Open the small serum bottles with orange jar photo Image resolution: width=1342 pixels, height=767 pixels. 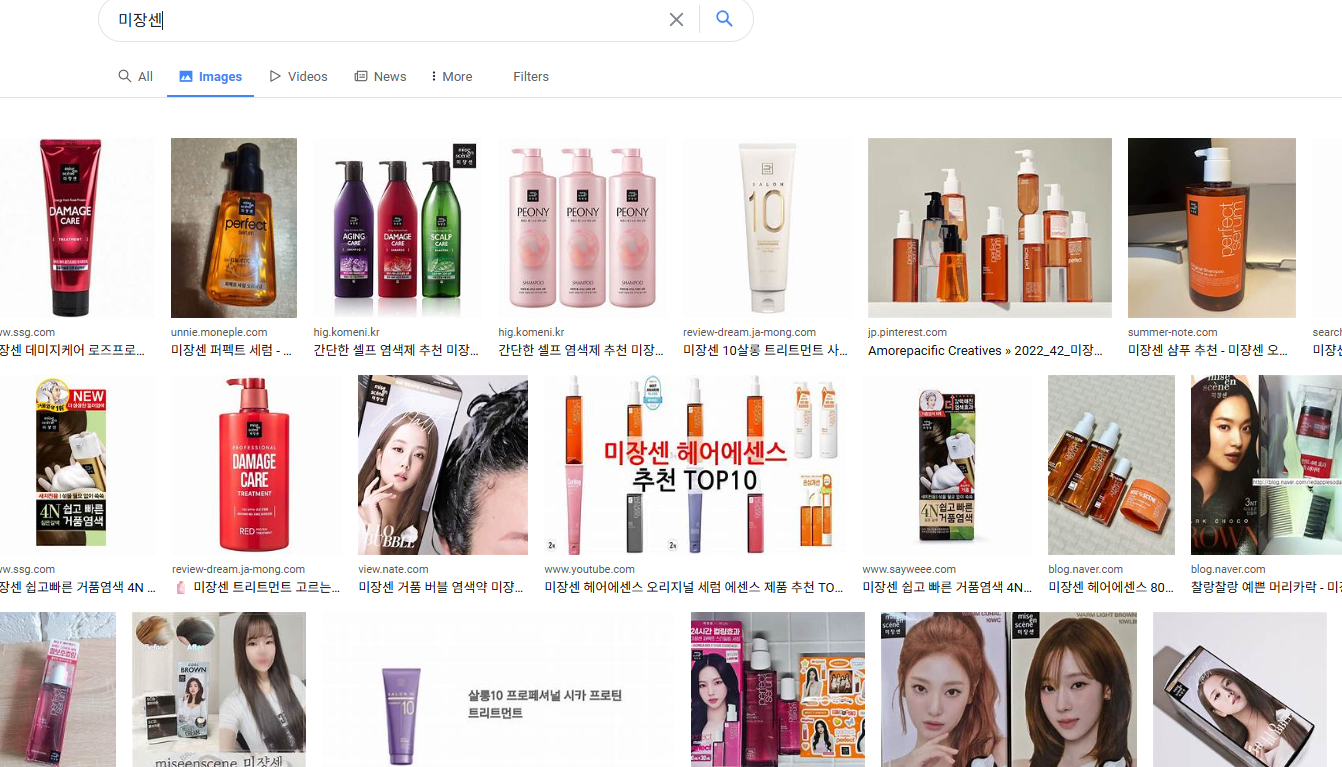coord(1111,465)
